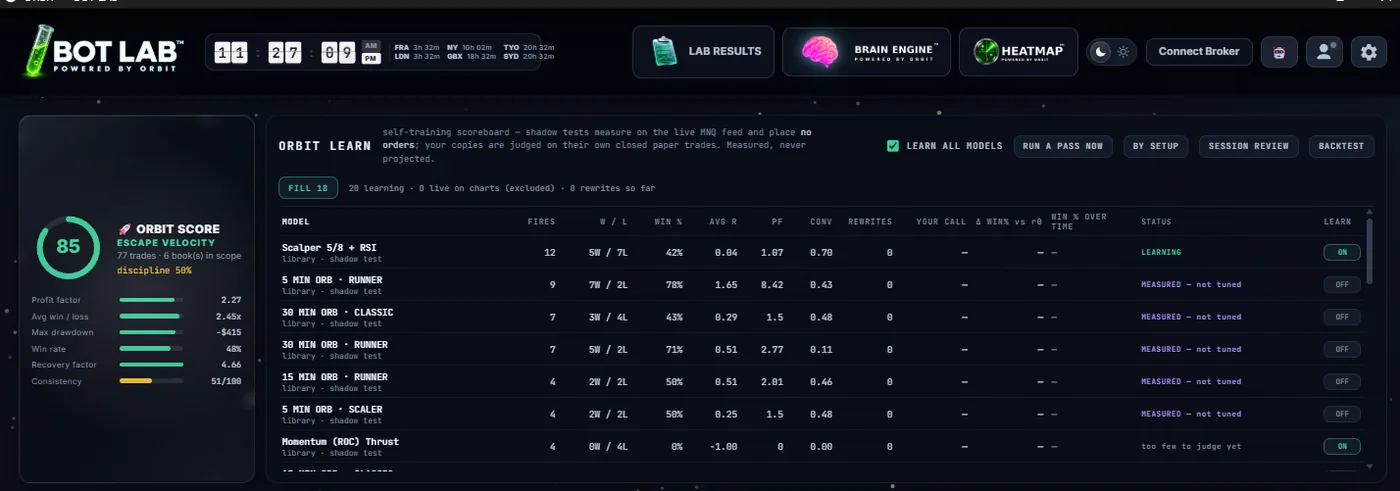This screenshot has width=1400, height=491.
Task: Select PM on the clock
Action: pos(371,58)
